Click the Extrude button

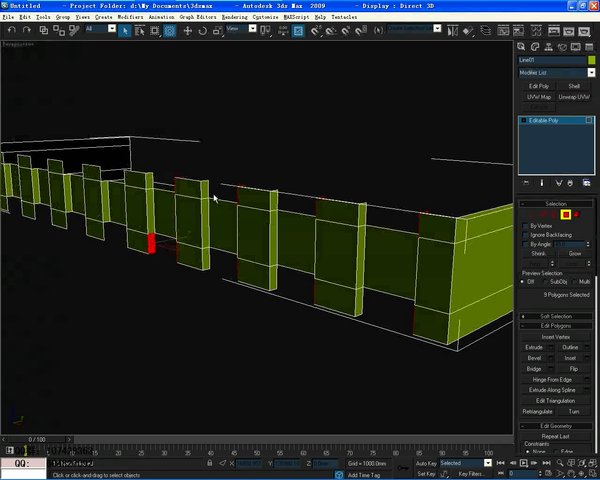tap(534, 347)
